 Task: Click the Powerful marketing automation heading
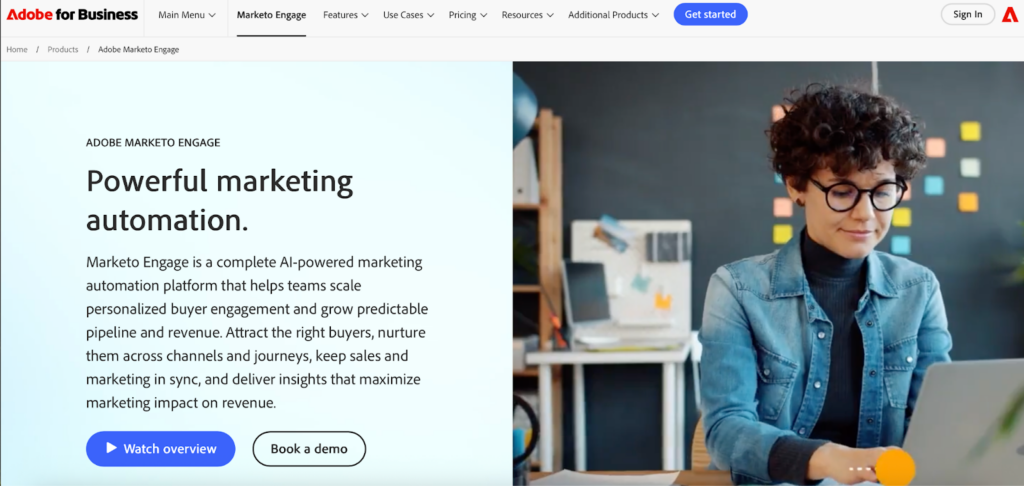219,201
